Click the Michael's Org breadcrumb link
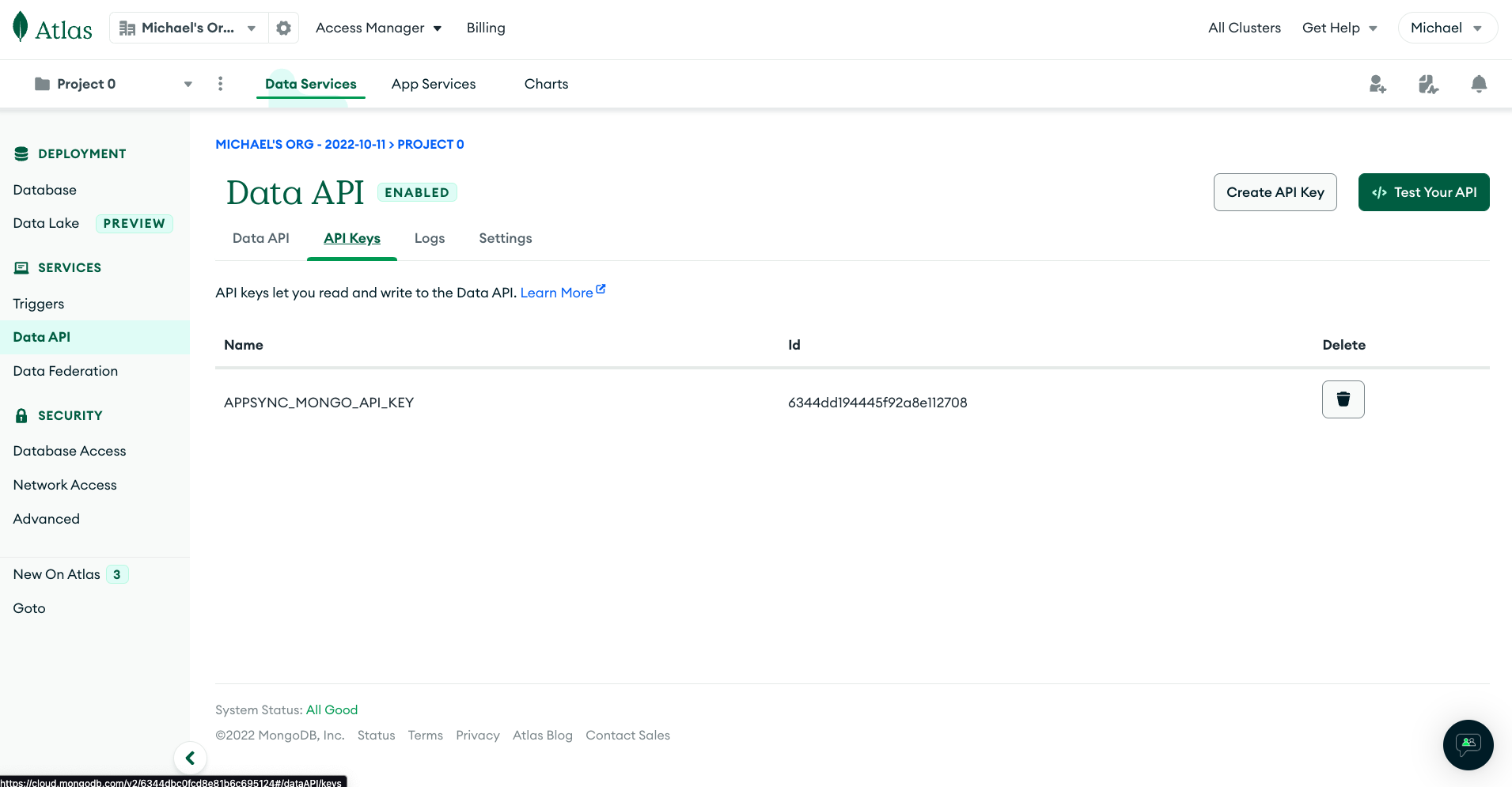1512x787 pixels. point(301,145)
